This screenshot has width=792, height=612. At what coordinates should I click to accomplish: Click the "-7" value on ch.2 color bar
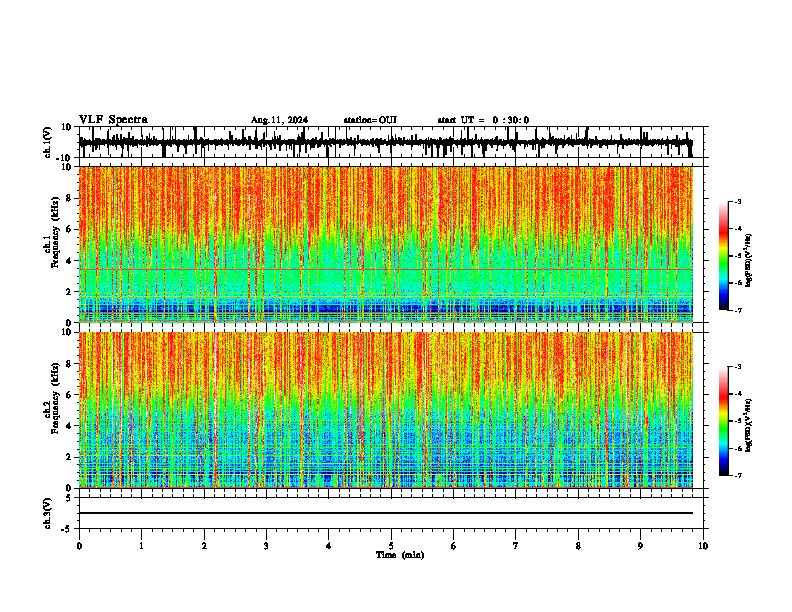[737, 476]
